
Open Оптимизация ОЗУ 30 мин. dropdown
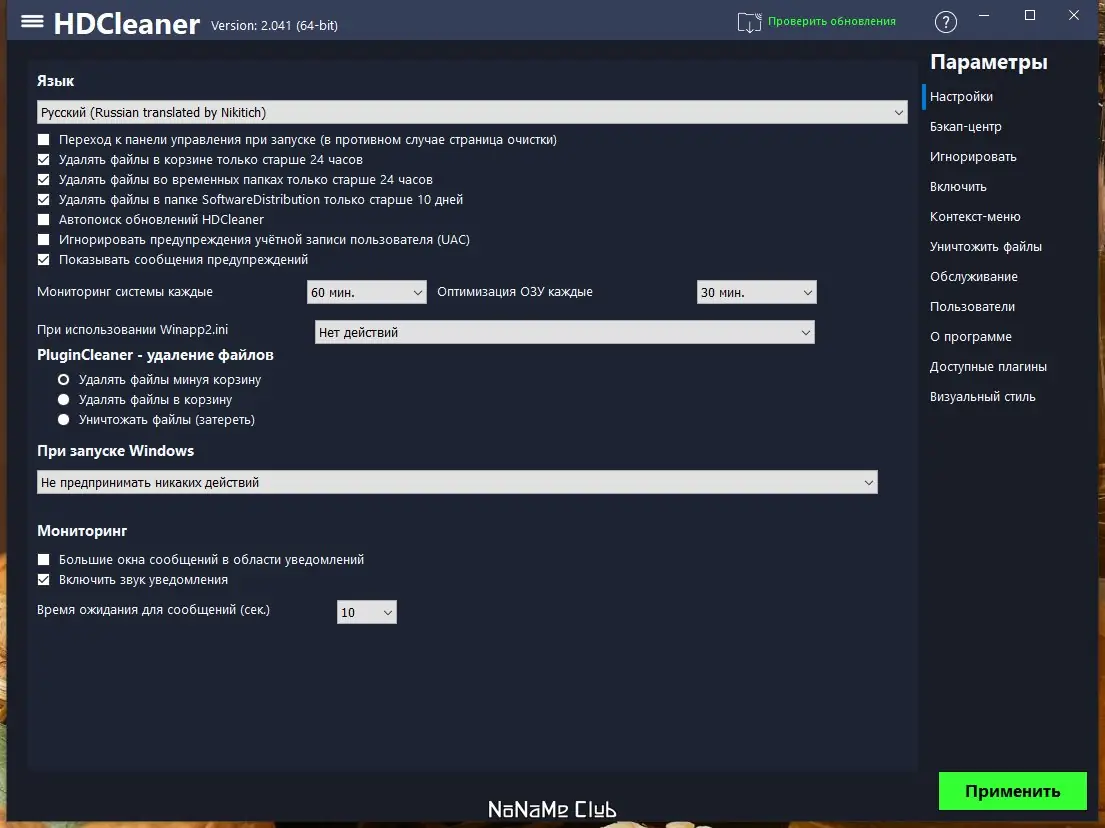pyautogui.click(x=756, y=292)
